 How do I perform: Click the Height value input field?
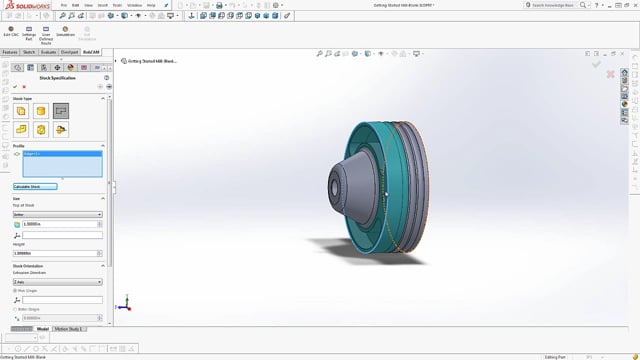click(58, 253)
